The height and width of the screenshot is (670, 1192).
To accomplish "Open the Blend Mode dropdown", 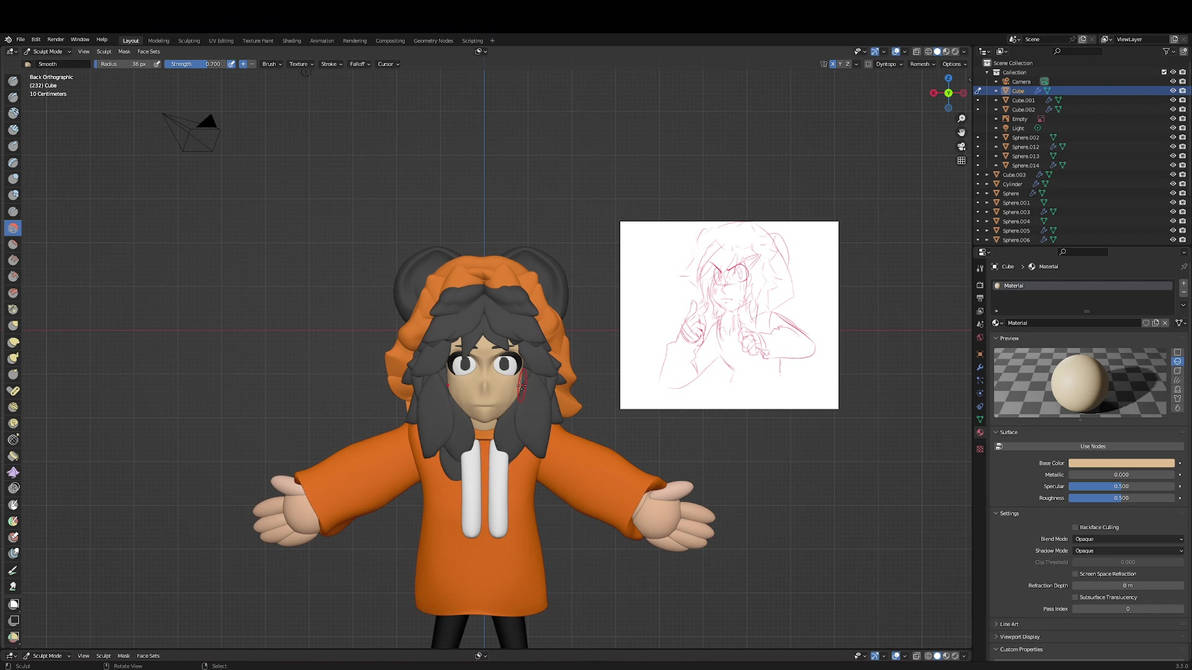I will (x=1128, y=539).
